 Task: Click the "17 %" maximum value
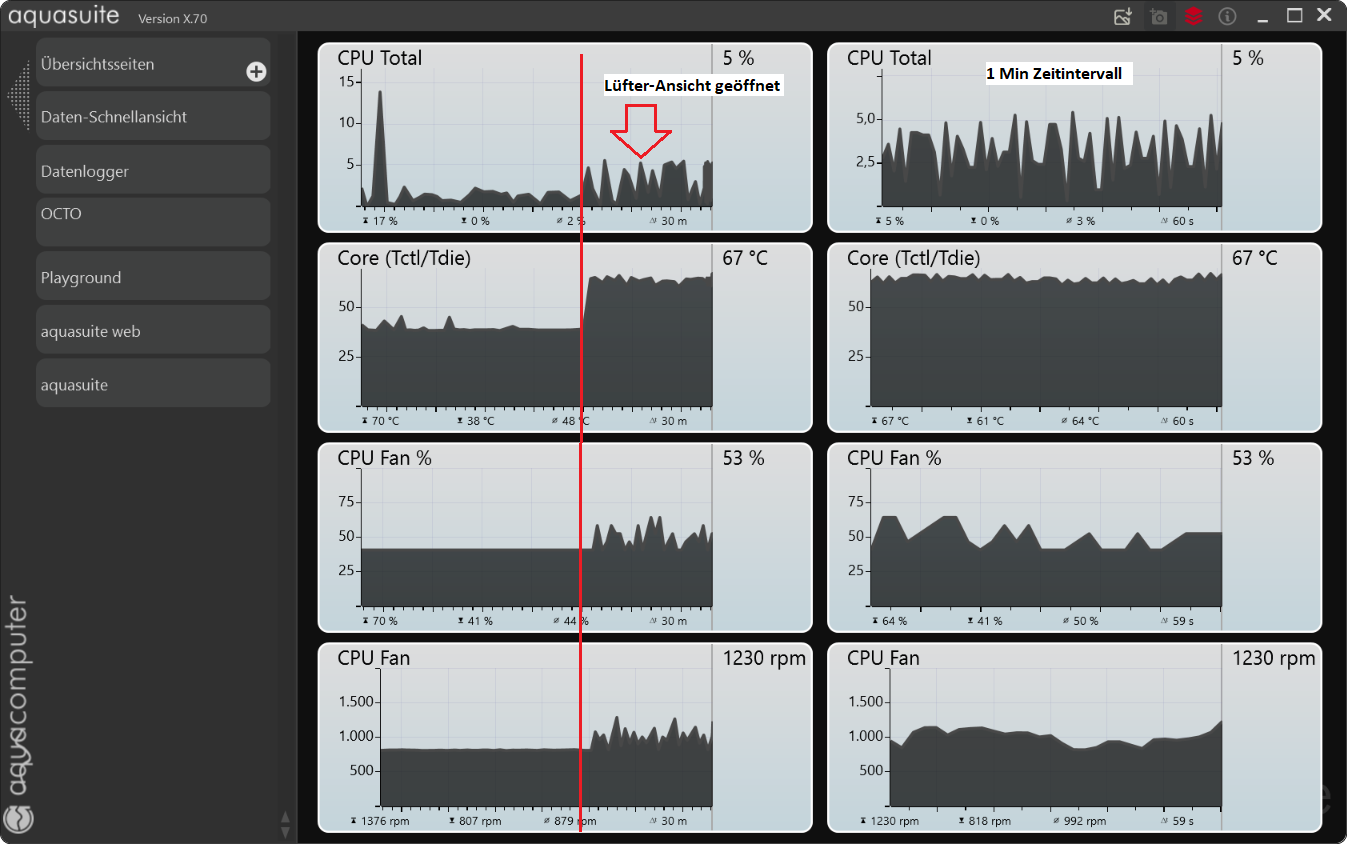pyautogui.click(x=385, y=221)
